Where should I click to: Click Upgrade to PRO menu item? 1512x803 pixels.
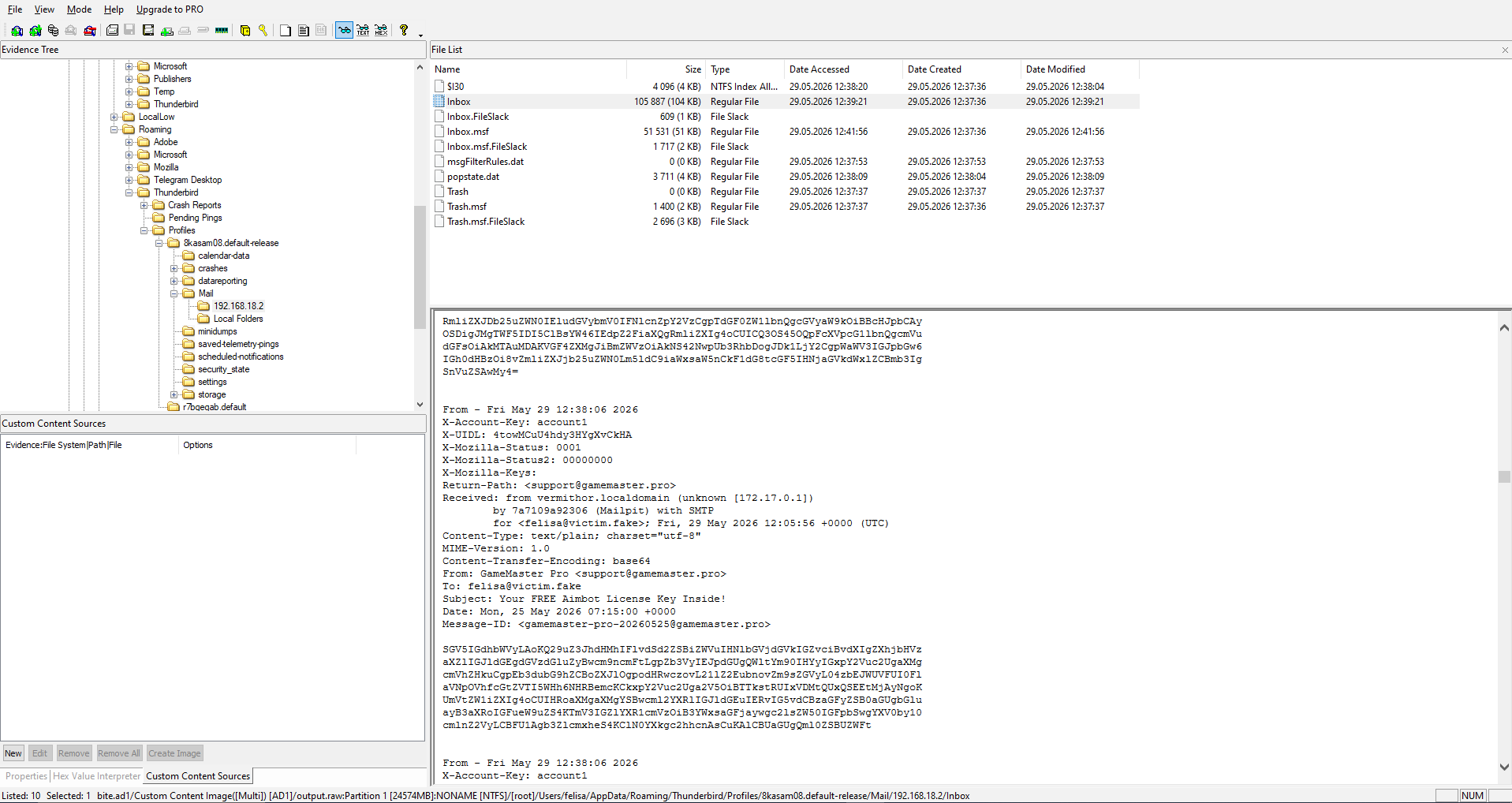point(170,9)
